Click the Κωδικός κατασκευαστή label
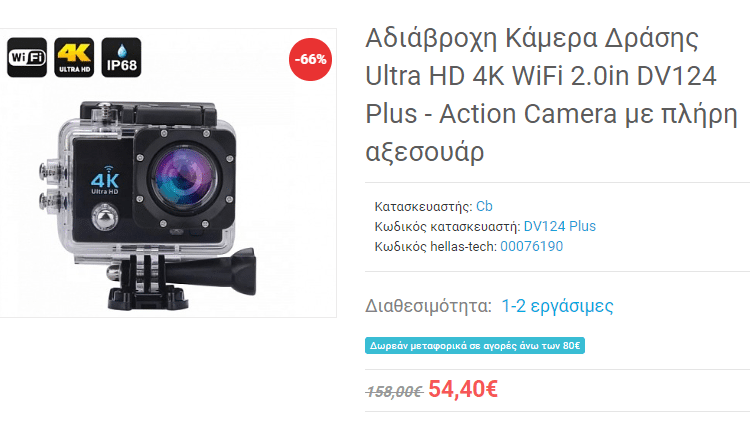The image size is (750, 429). (x=447, y=226)
